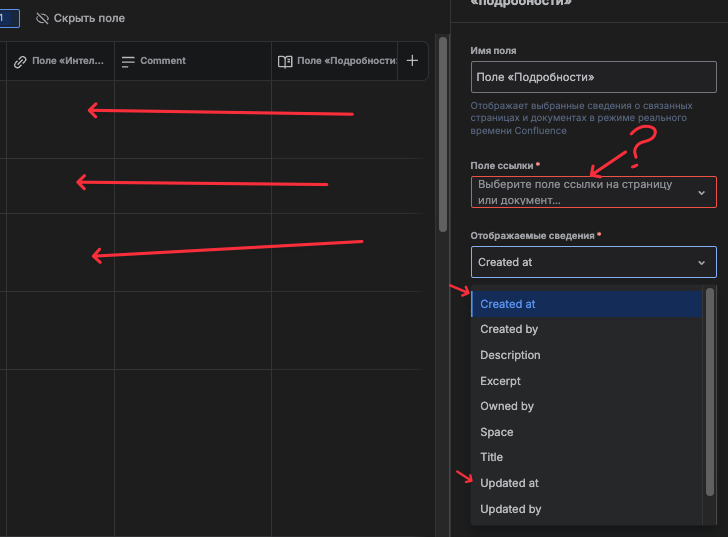Choose Updated by option
Viewport: 728px width, 537px height.
(587, 509)
